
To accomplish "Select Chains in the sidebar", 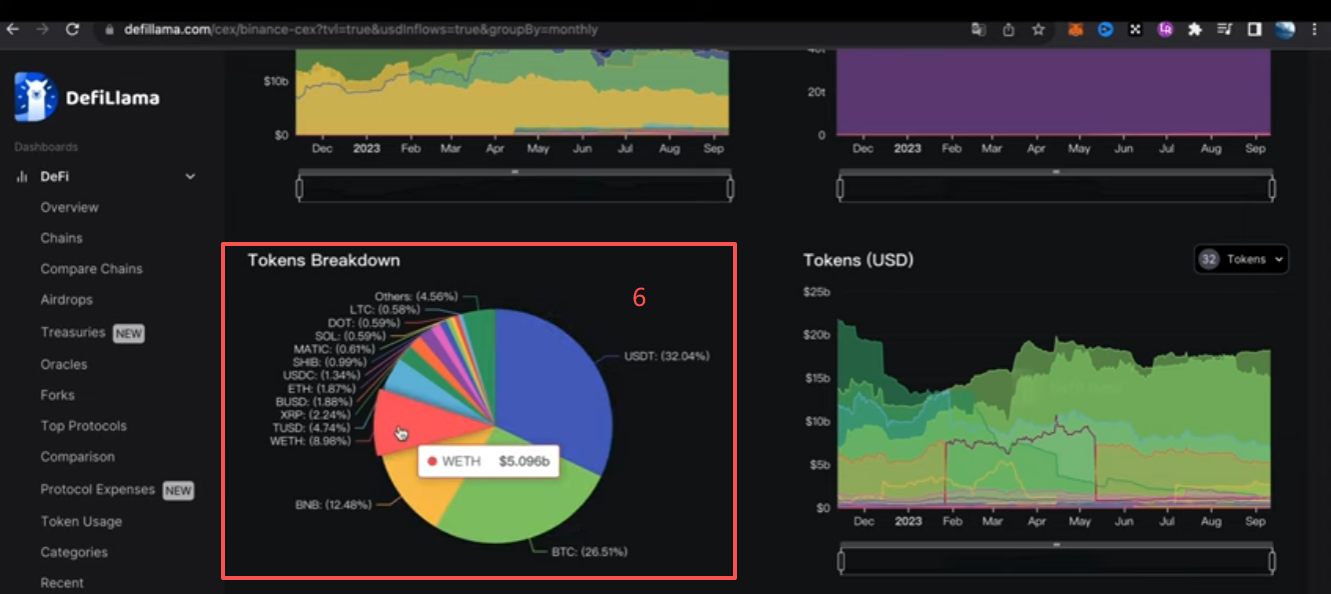I will (61, 238).
